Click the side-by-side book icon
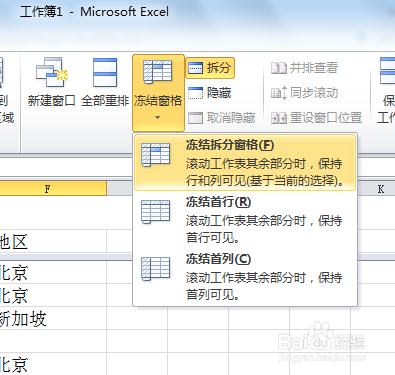 279,68
